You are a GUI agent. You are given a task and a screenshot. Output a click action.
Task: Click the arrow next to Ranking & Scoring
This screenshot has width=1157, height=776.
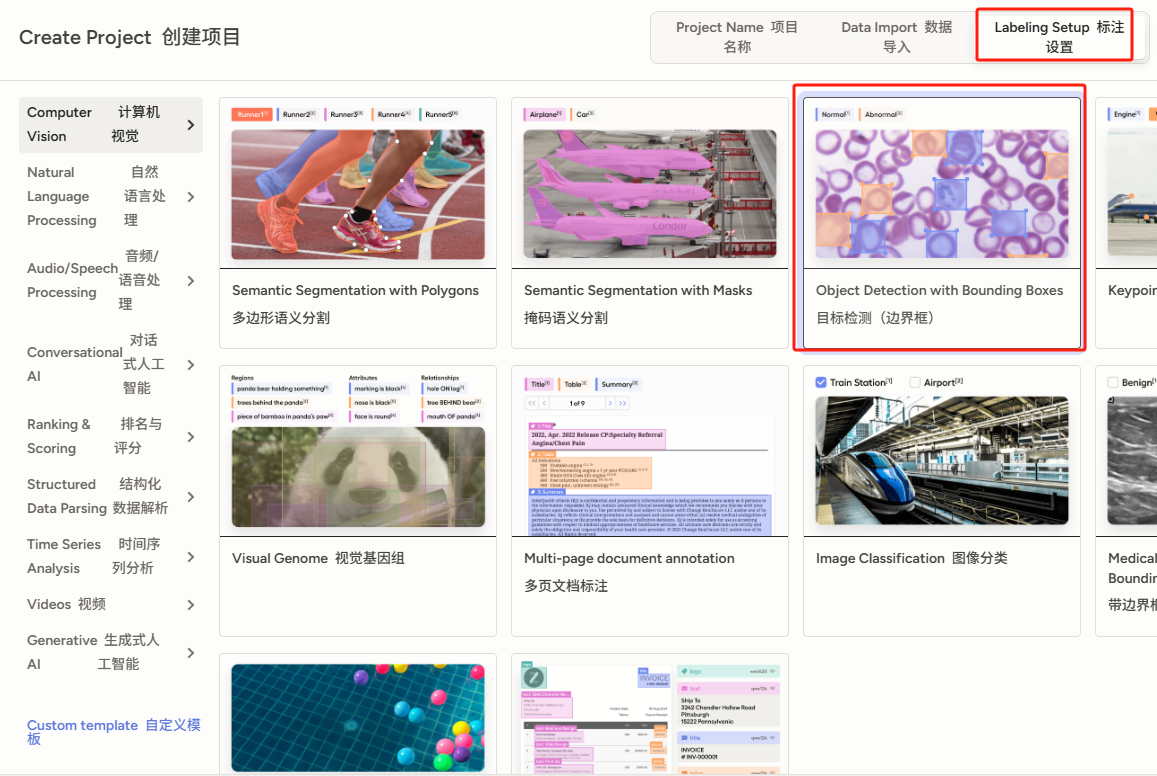click(190, 437)
